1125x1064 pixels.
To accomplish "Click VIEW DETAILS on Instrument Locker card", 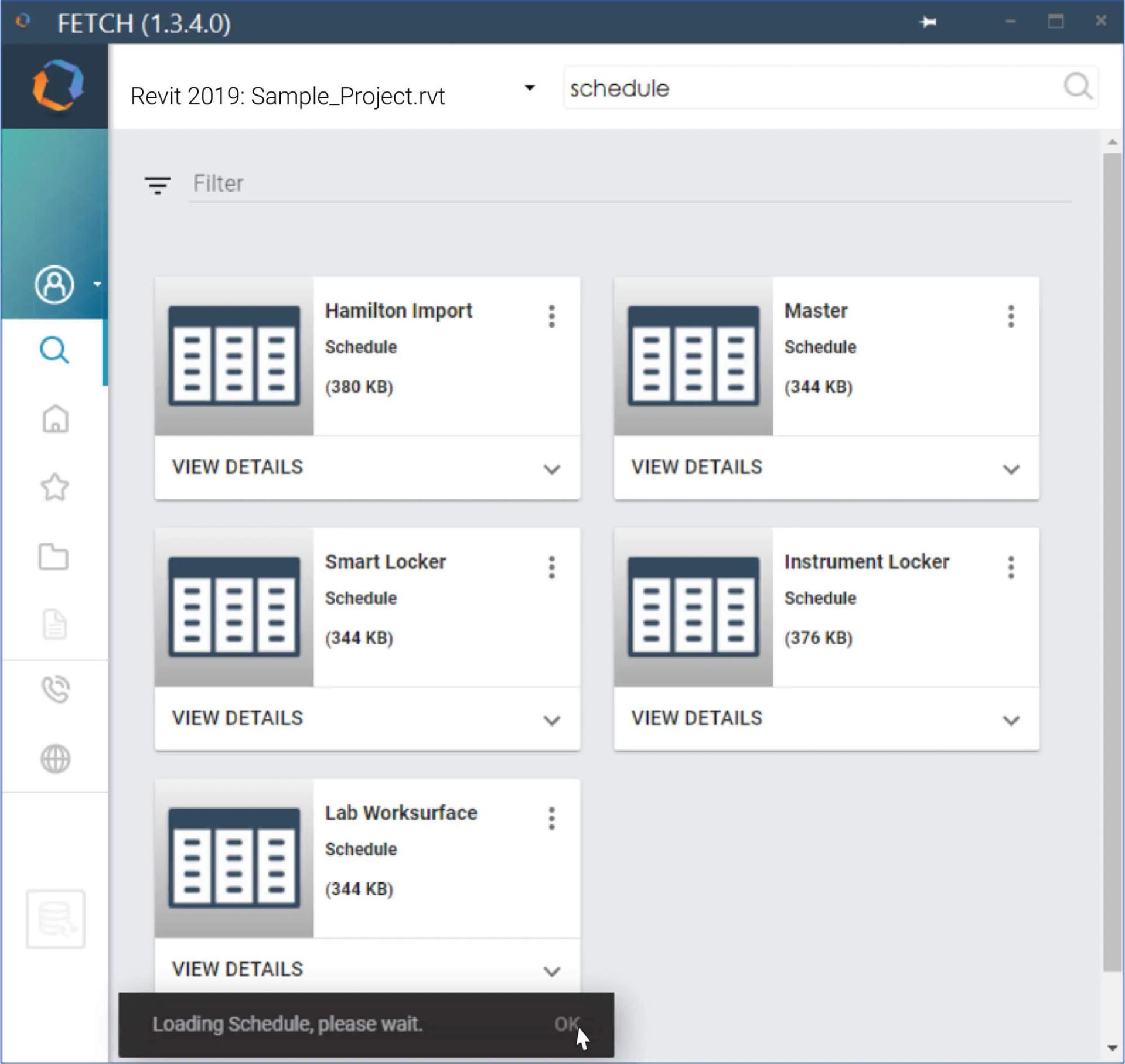I will click(697, 718).
